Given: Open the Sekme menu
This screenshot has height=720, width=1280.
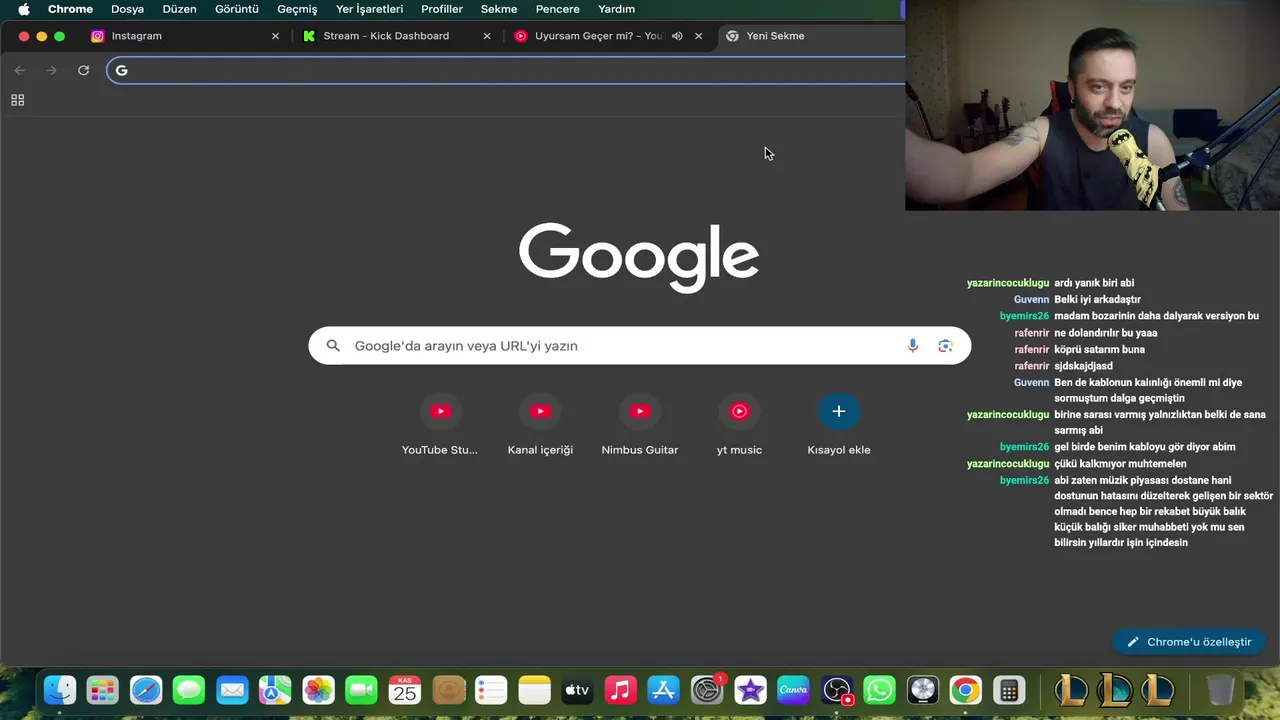Looking at the screenshot, I should click(499, 9).
